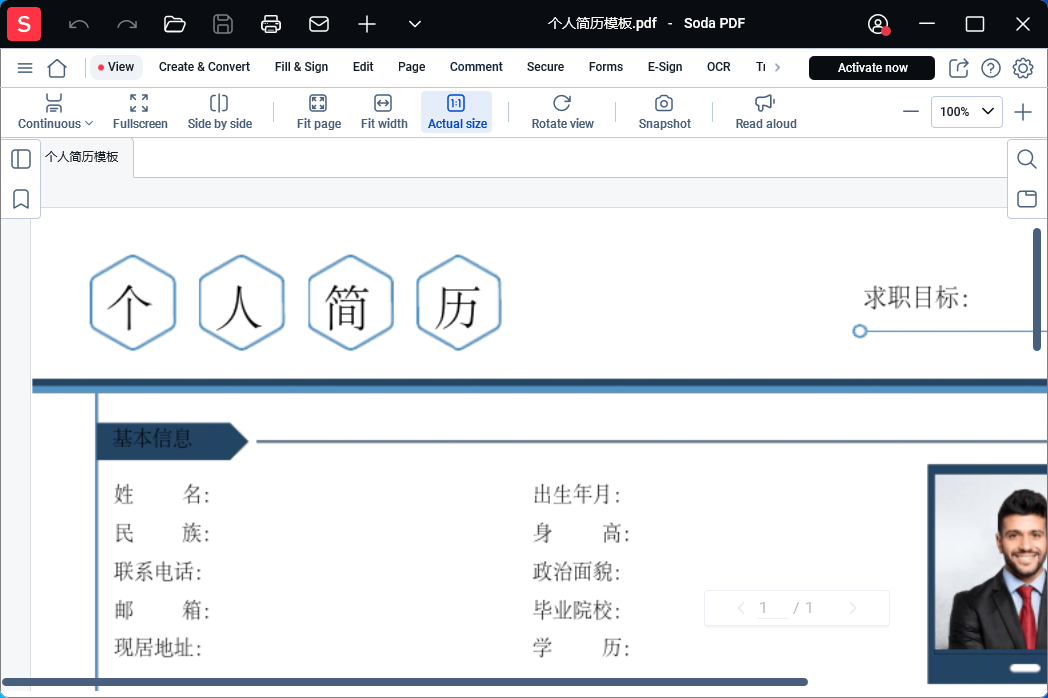Switch to the Page tab

411,67
